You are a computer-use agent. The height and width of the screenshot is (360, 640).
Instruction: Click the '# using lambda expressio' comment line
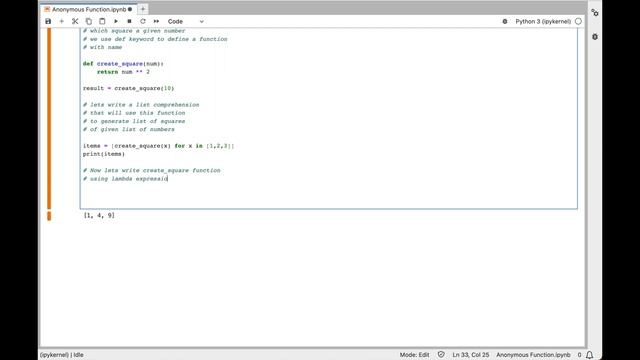[125, 179]
